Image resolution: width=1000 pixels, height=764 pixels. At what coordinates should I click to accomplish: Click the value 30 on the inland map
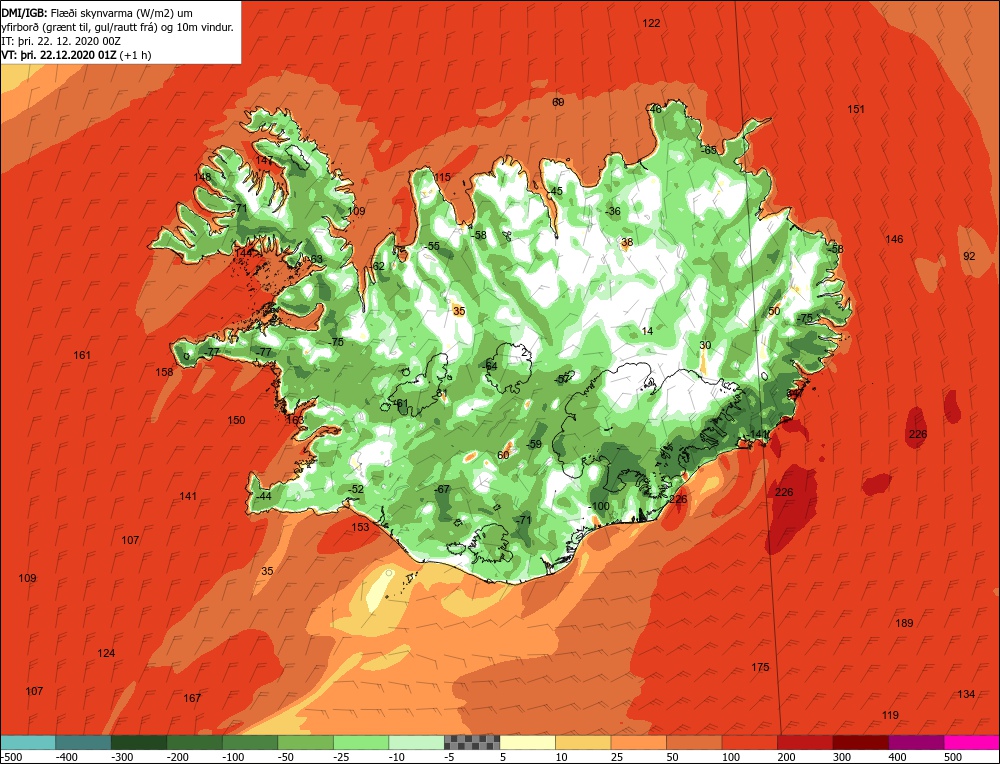(x=705, y=345)
